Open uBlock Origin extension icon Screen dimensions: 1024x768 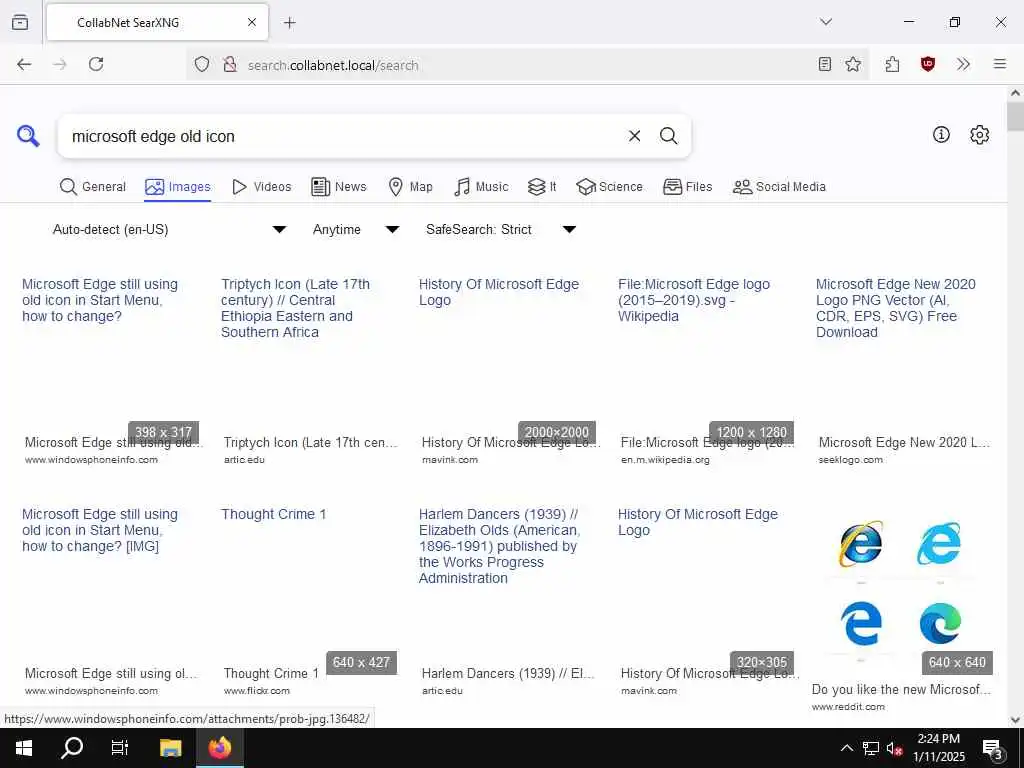(927, 64)
